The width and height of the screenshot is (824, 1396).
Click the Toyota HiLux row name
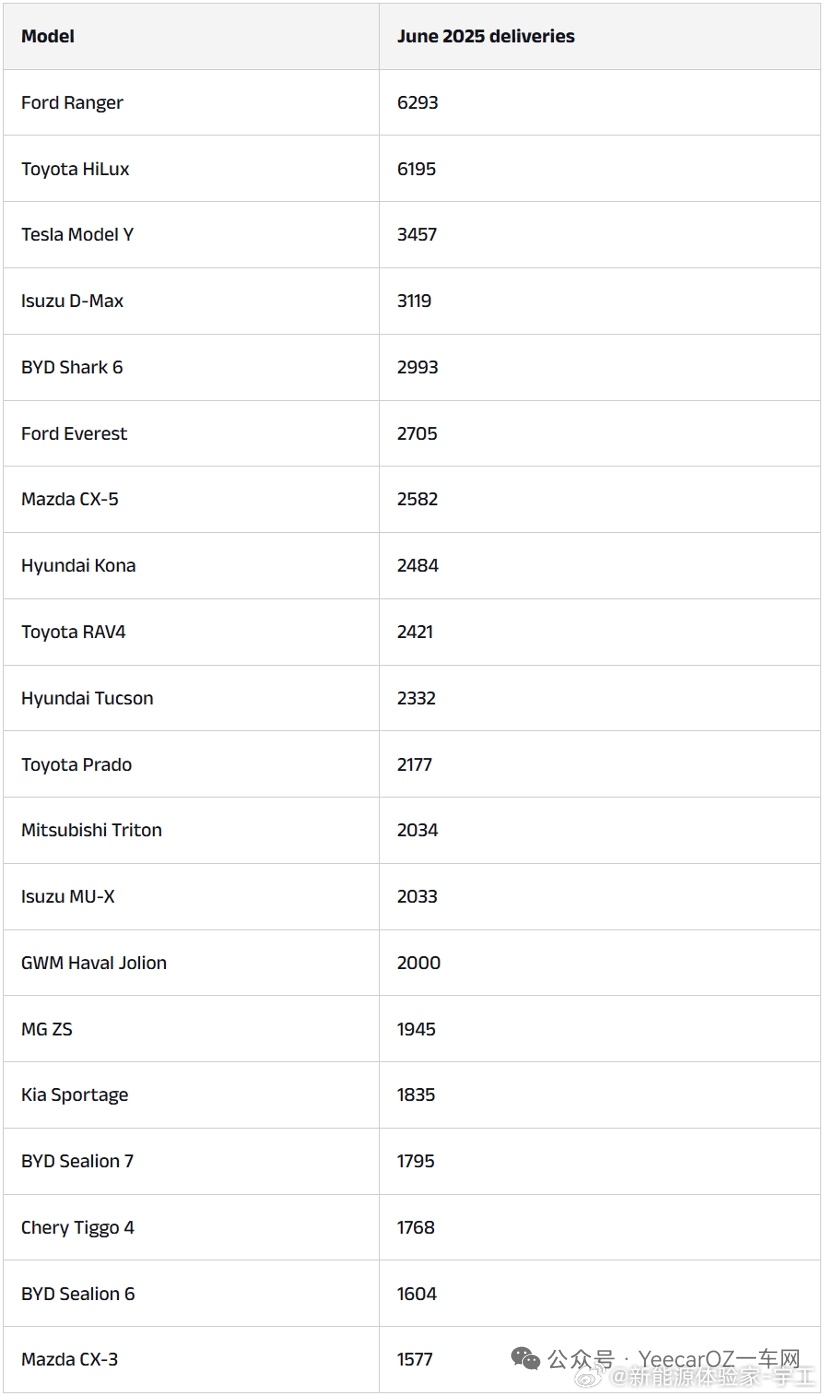75,169
